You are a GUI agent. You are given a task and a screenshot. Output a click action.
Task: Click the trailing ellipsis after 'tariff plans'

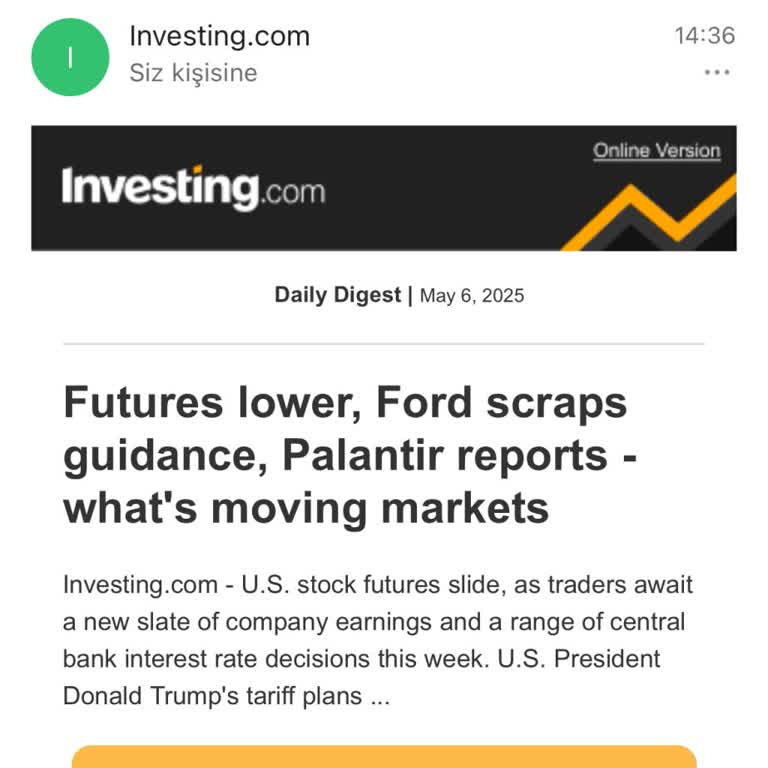coord(380,697)
